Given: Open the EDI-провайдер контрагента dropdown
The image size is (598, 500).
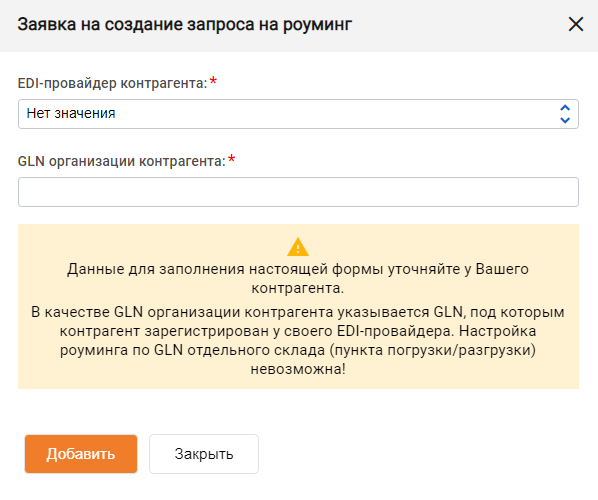Looking at the screenshot, I should 298,114.
